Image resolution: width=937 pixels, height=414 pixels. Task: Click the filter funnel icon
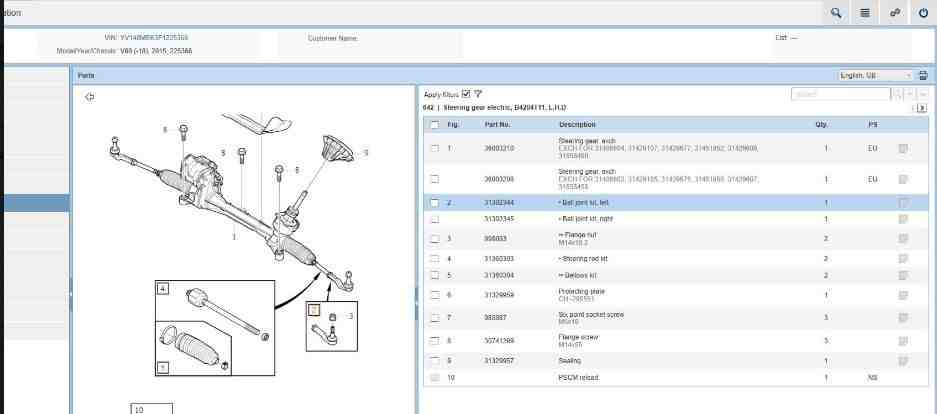[x=478, y=94]
